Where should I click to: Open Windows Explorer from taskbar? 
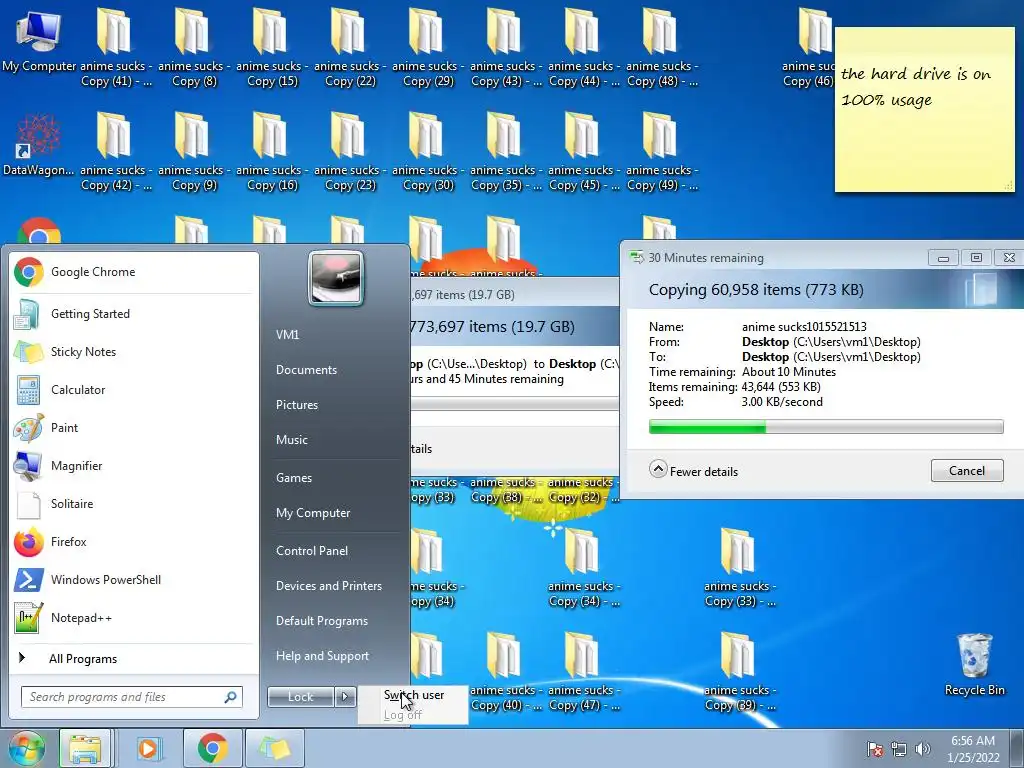click(85, 748)
